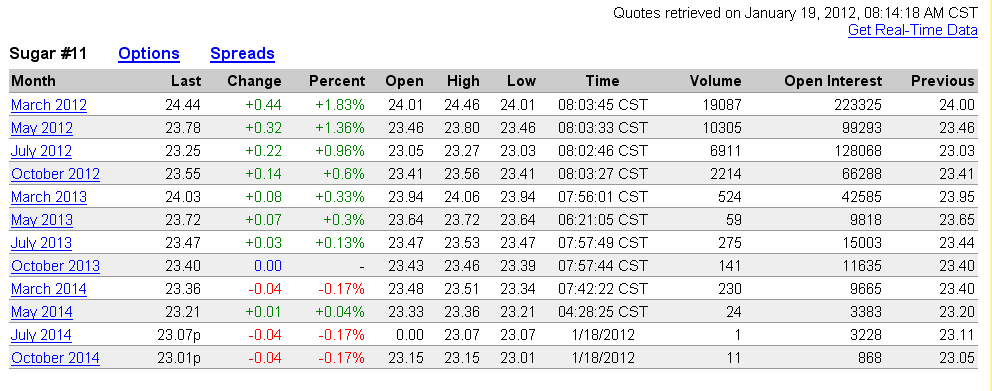This screenshot has height=391, width=992.
Task: Open the Sugar #11 Spreads link
Action: (x=242, y=54)
